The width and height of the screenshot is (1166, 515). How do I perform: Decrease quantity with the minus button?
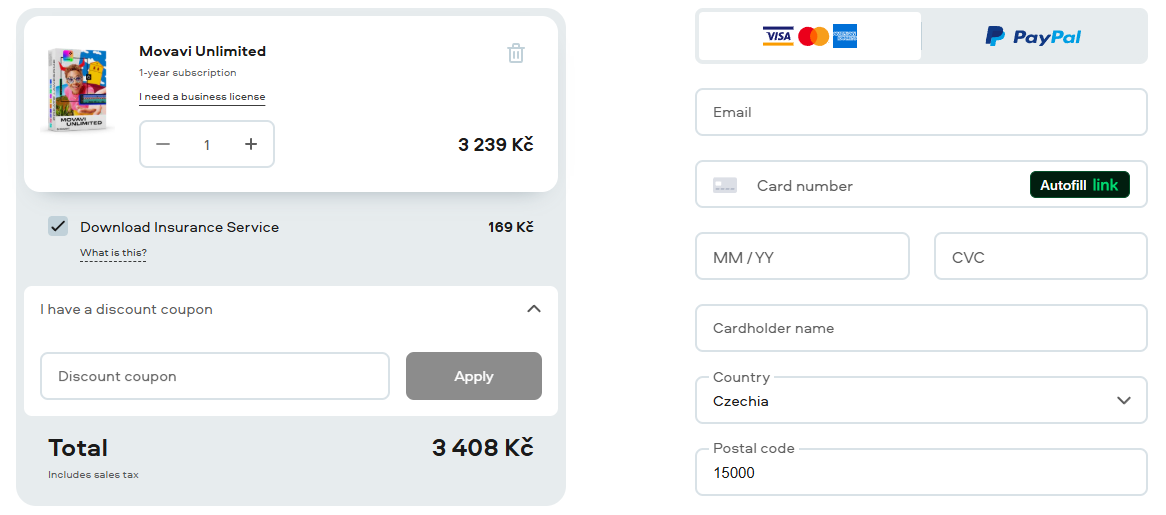(x=163, y=144)
